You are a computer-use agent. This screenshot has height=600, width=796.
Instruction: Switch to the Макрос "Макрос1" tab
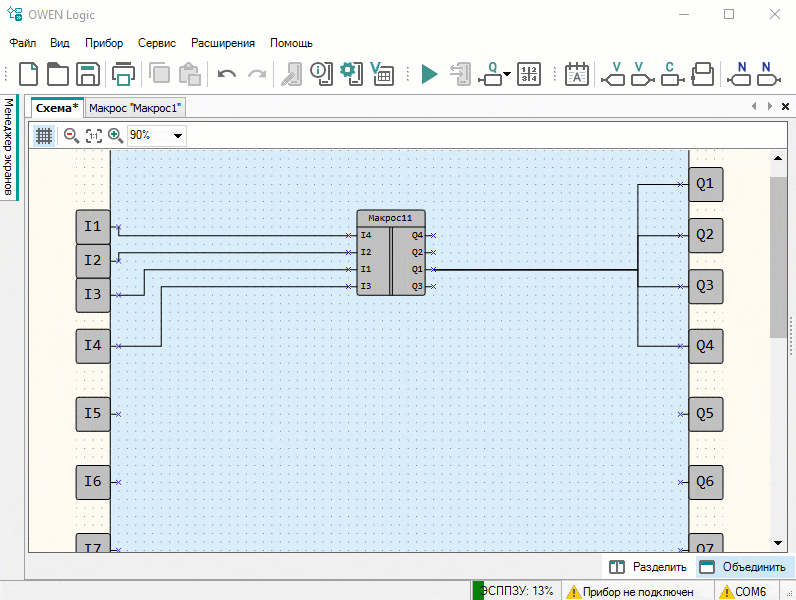click(135, 108)
